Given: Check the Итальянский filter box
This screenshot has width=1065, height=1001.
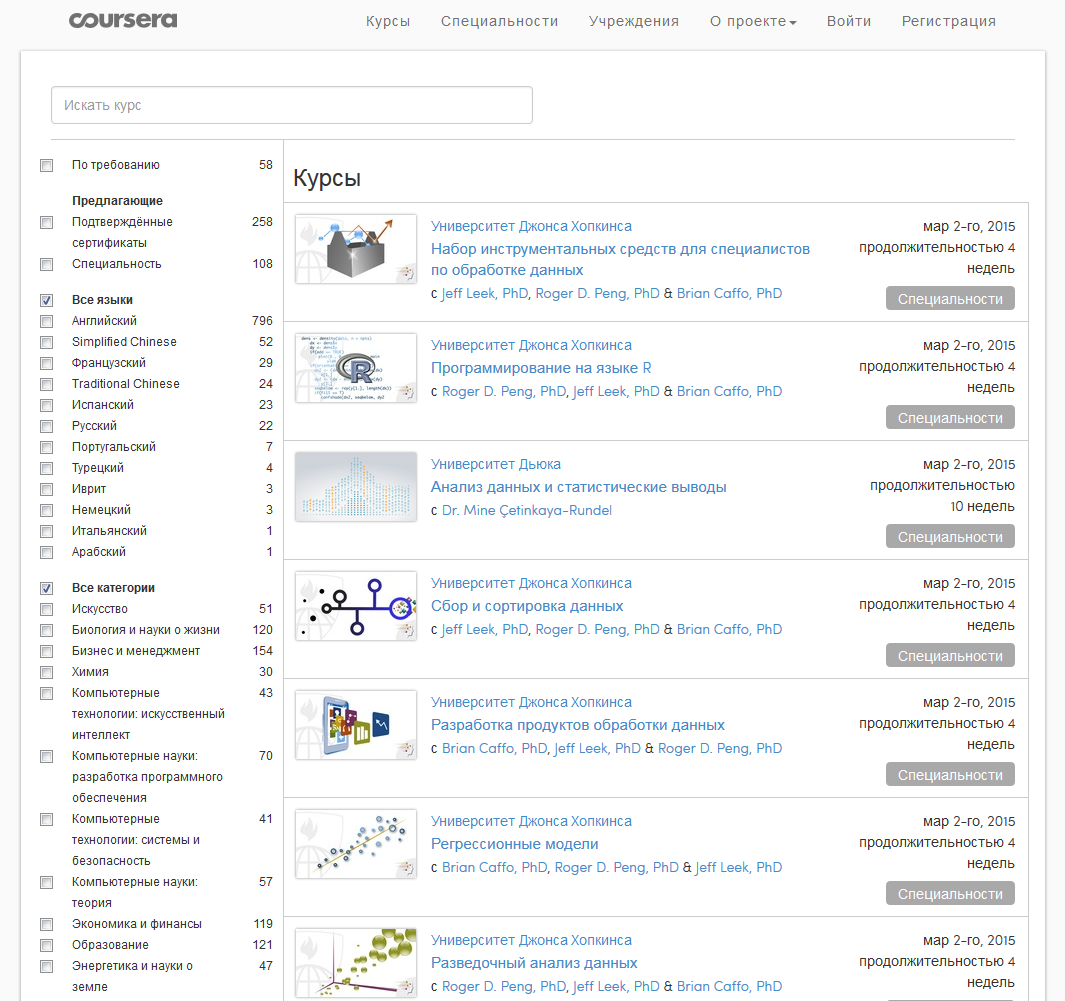Looking at the screenshot, I should click(47, 532).
